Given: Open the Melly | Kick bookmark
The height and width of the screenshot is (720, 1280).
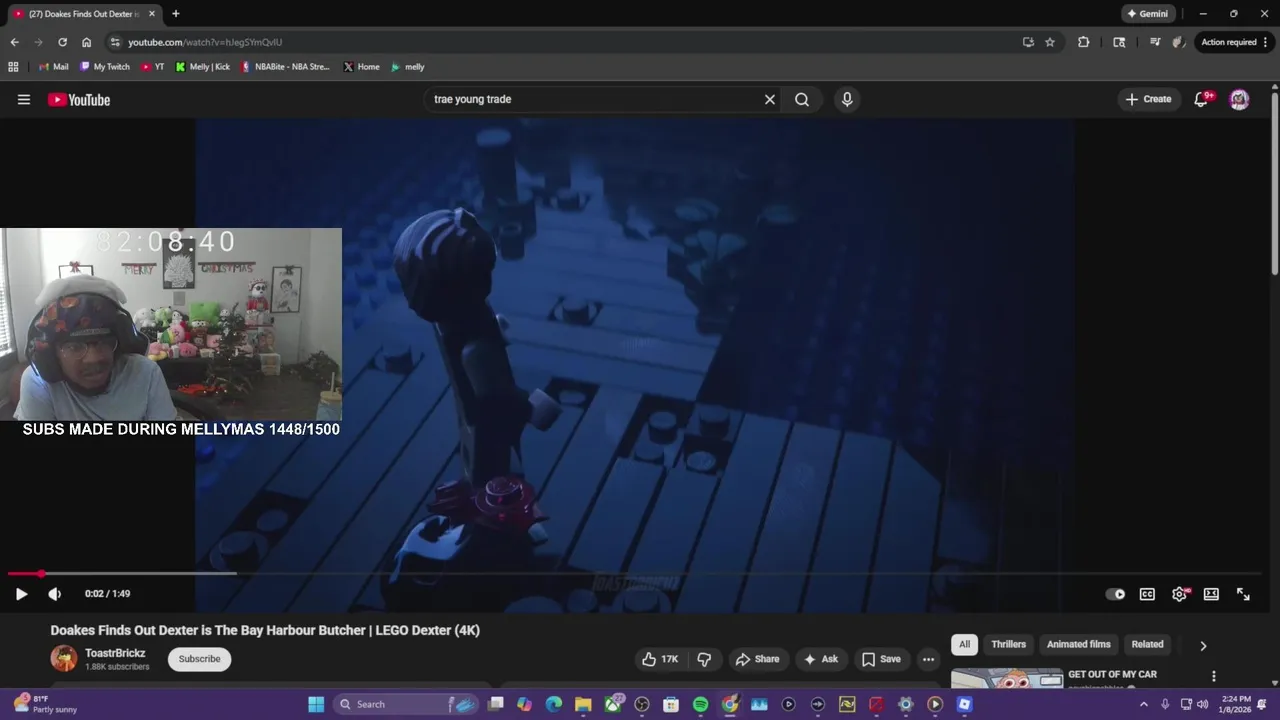Looking at the screenshot, I should (203, 67).
